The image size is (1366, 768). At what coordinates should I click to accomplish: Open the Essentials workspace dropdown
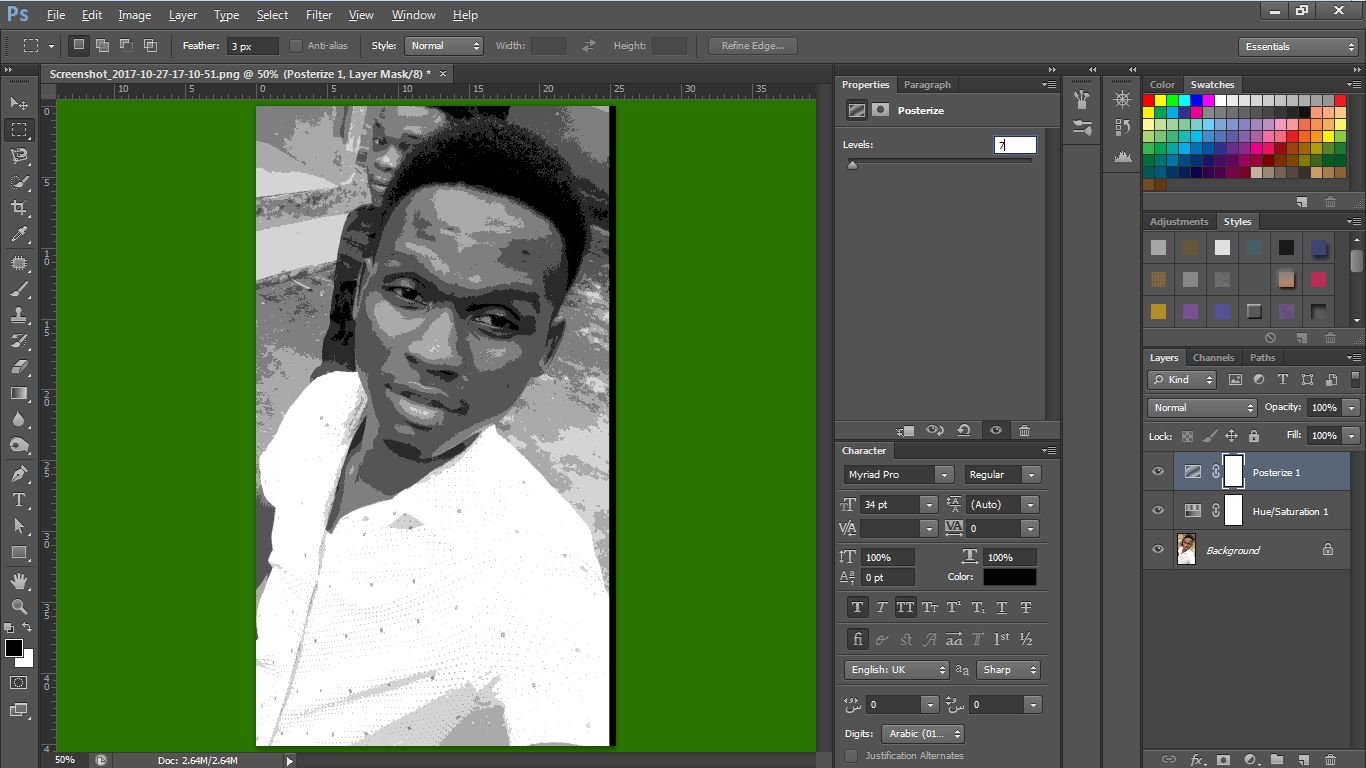(x=1298, y=46)
